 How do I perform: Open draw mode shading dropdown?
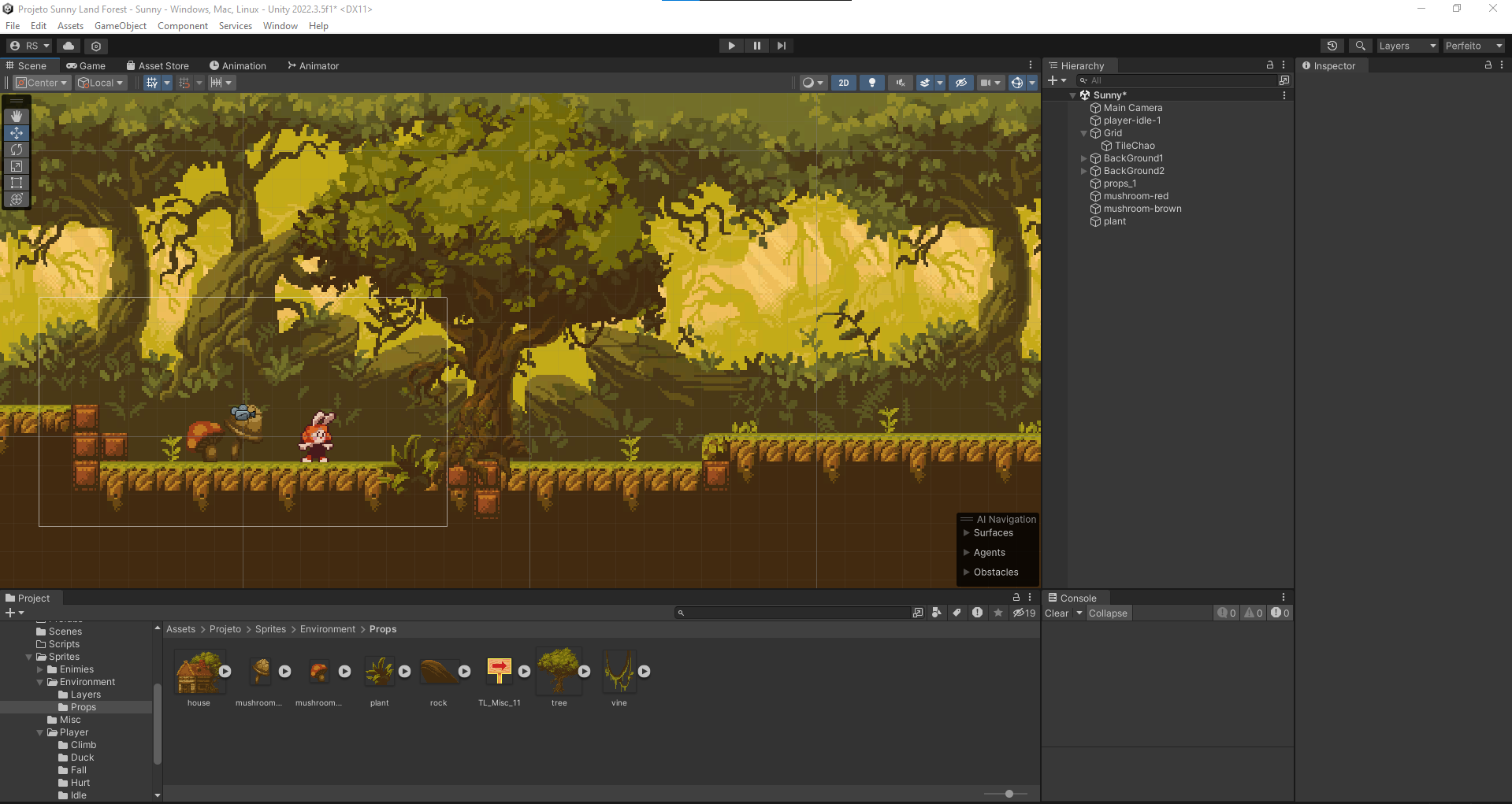coord(812,83)
